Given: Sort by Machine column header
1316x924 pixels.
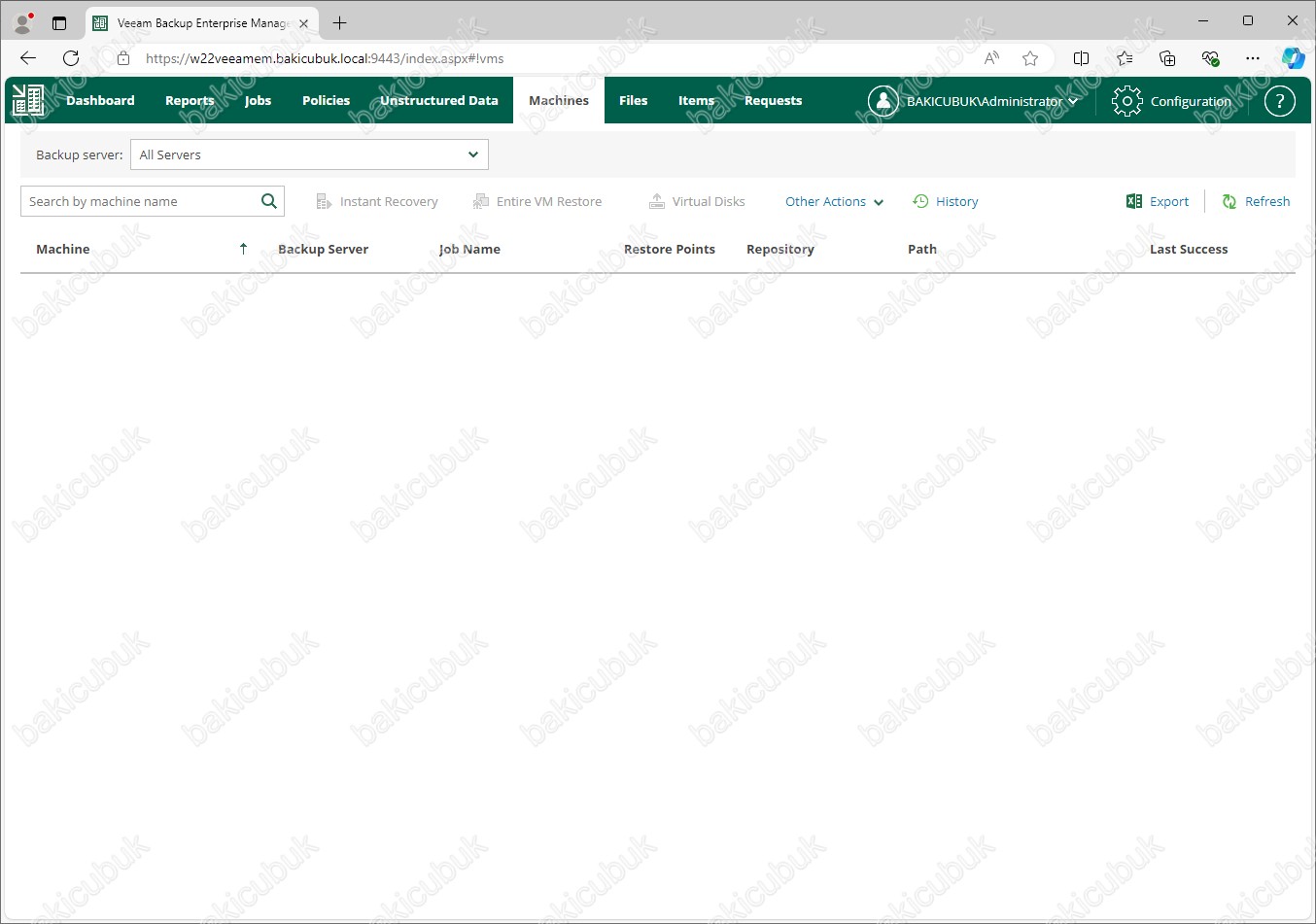Looking at the screenshot, I should click(62, 249).
